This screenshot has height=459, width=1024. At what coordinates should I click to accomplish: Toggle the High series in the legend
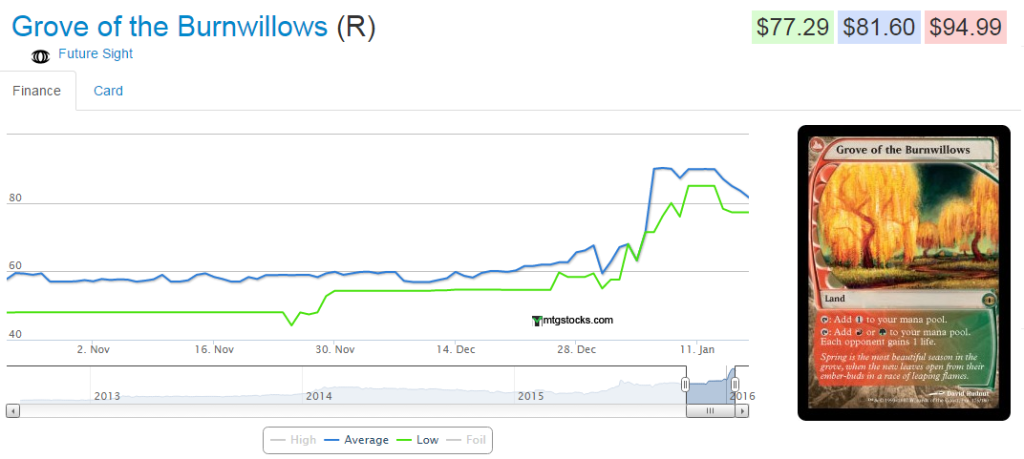coord(293,440)
